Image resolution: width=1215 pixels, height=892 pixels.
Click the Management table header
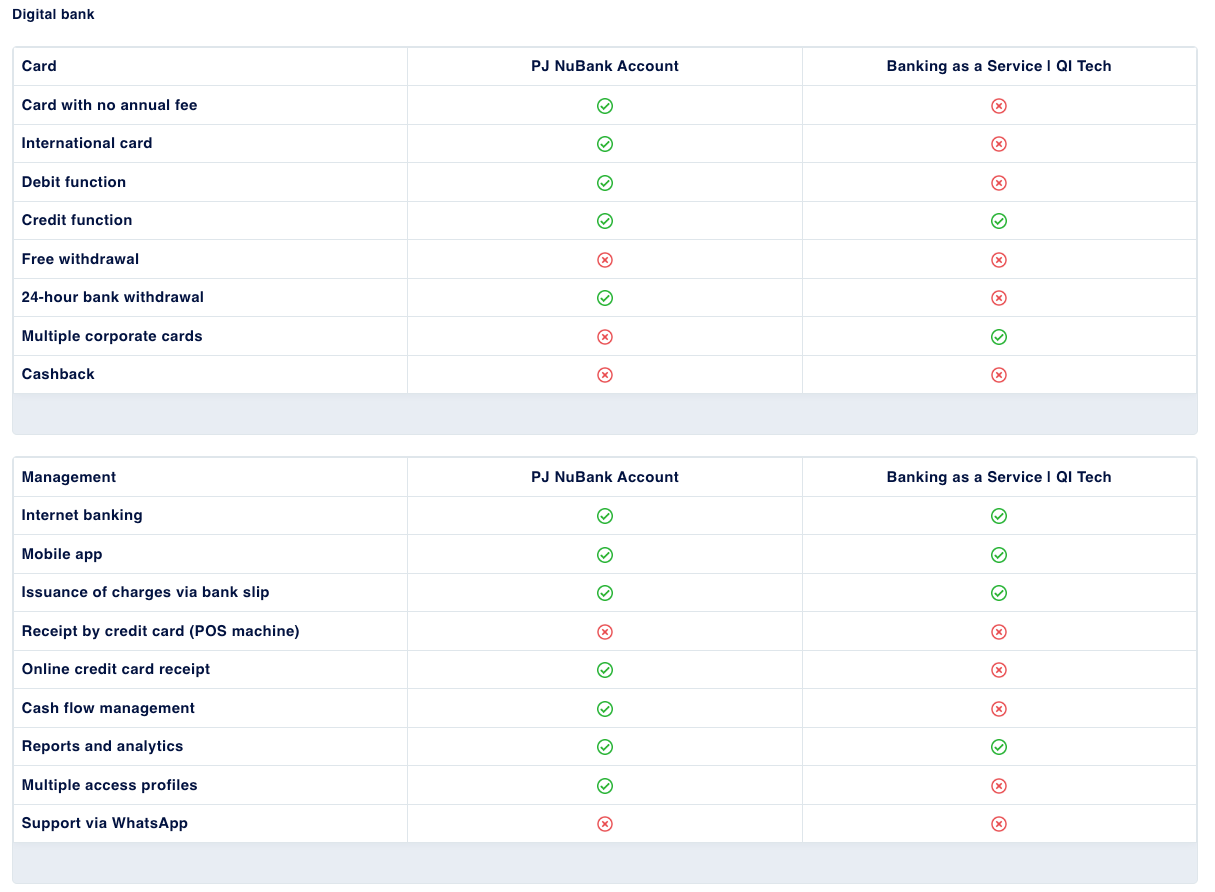[x=69, y=477]
